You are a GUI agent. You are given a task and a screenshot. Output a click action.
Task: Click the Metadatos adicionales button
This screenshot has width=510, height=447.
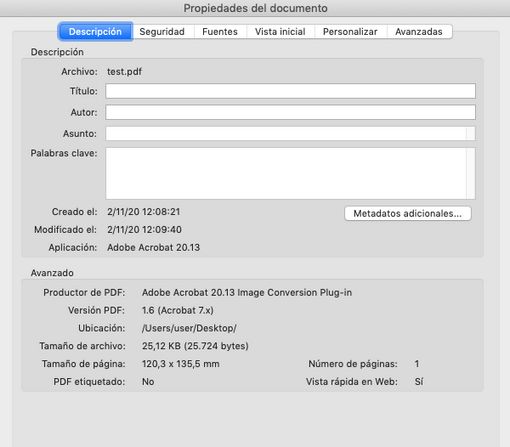click(x=408, y=213)
